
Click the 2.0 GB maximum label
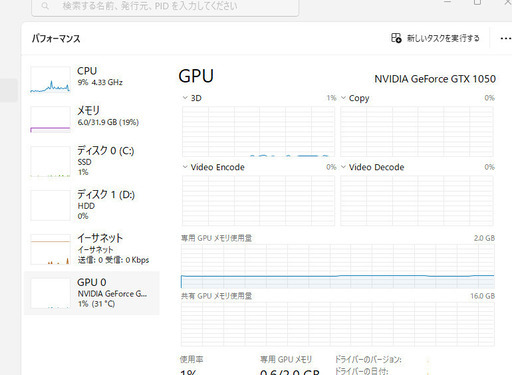(x=484, y=238)
